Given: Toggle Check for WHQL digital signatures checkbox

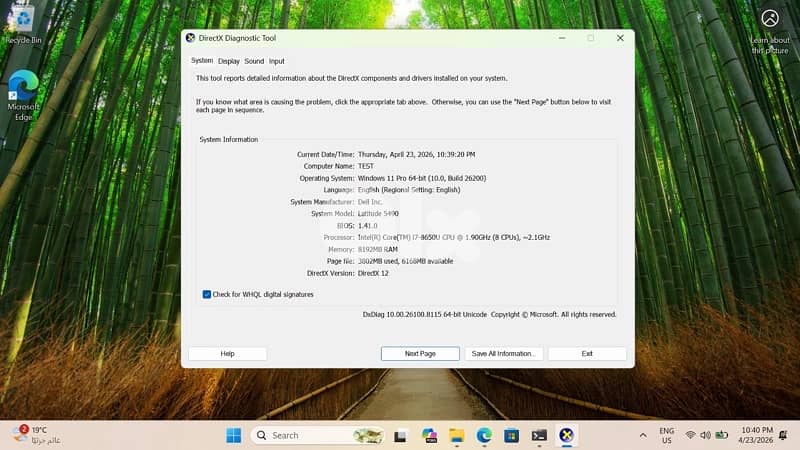Looking at the screenshot, I should [207, 294].
